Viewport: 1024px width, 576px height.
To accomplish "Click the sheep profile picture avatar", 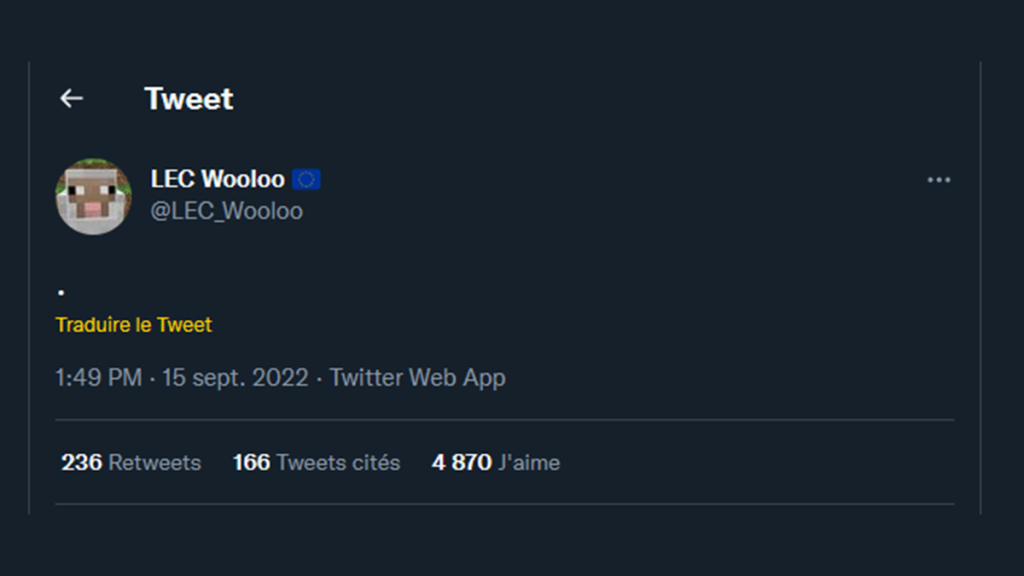I will (93, 196).
